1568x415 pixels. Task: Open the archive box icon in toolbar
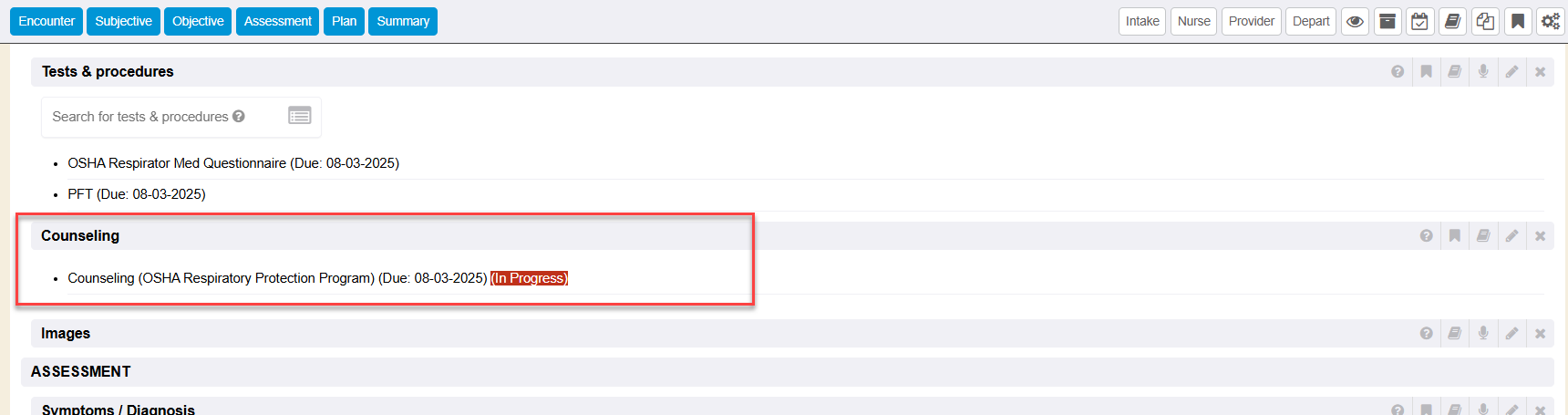pyautogui.click(x=1387, y=22)
